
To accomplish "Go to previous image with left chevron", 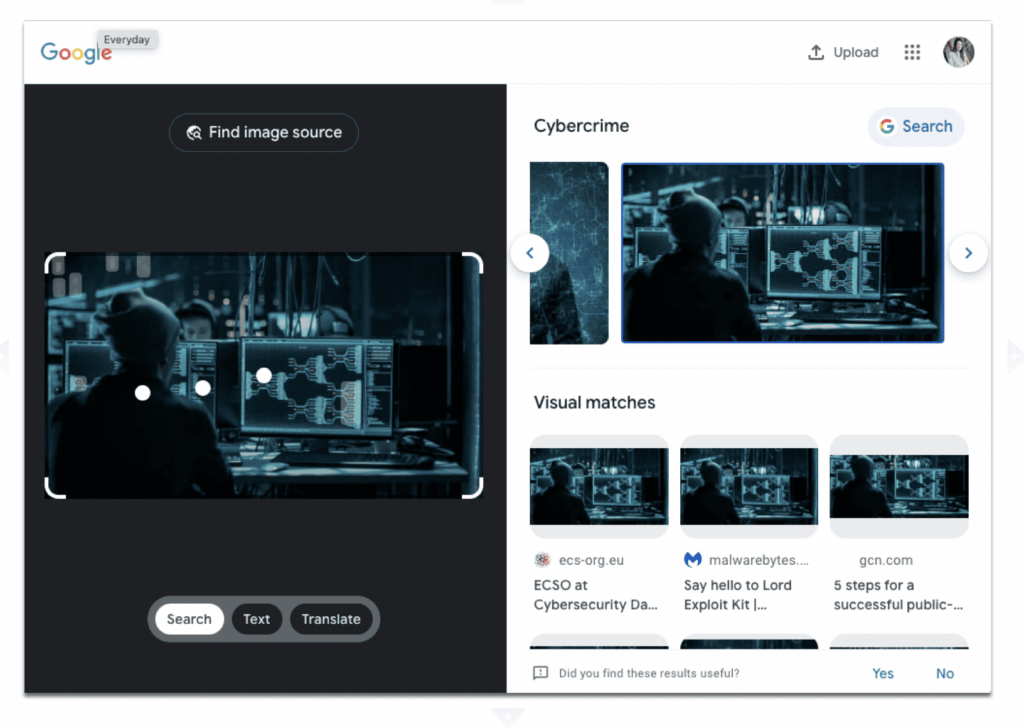I will [x=530, y=253].
